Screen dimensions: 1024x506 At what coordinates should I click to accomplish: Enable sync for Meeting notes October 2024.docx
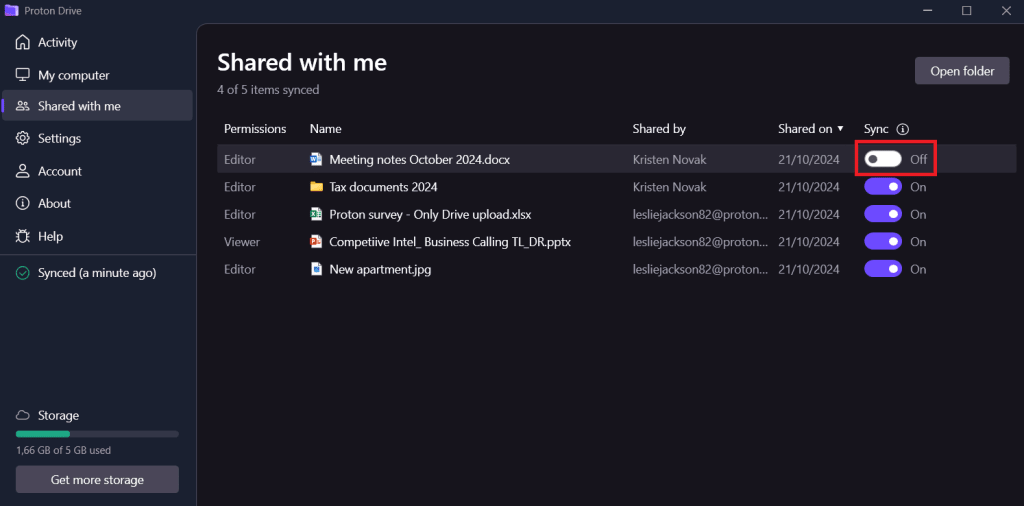(883, 159)
